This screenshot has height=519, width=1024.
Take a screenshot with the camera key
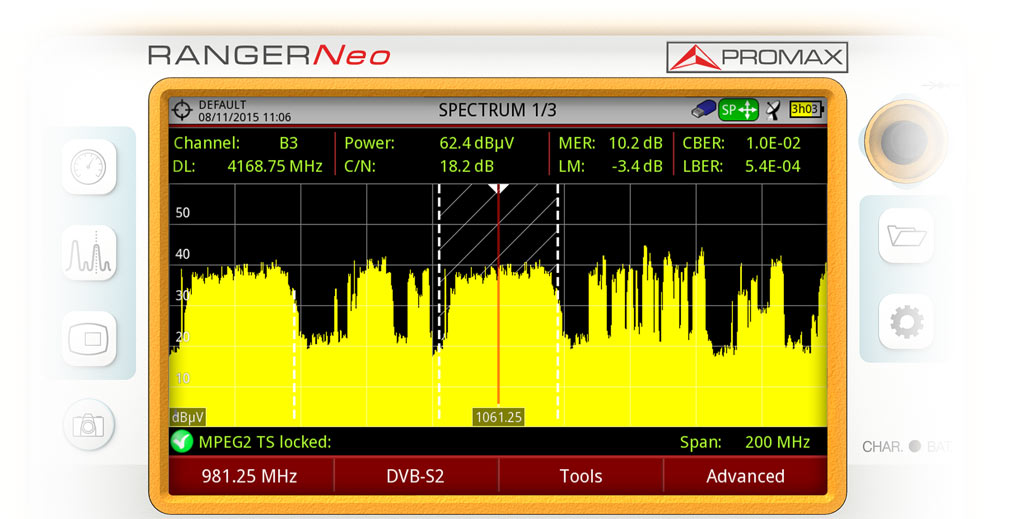click(89, 425)
